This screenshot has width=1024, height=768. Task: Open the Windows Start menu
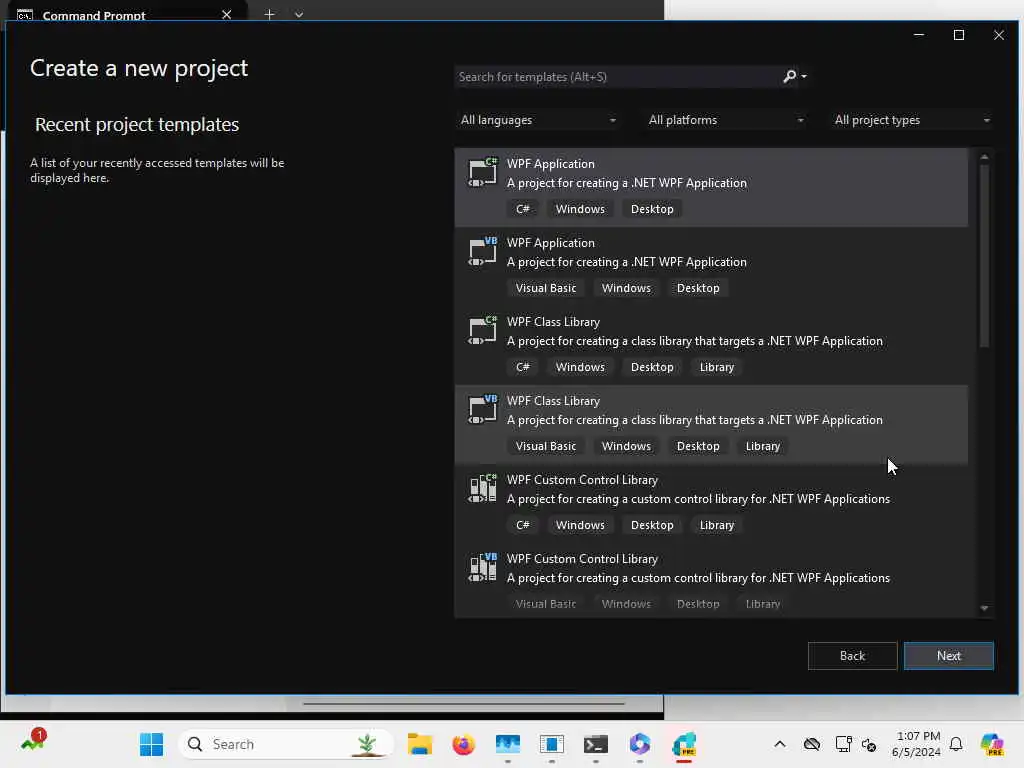[x=152, y=744]
